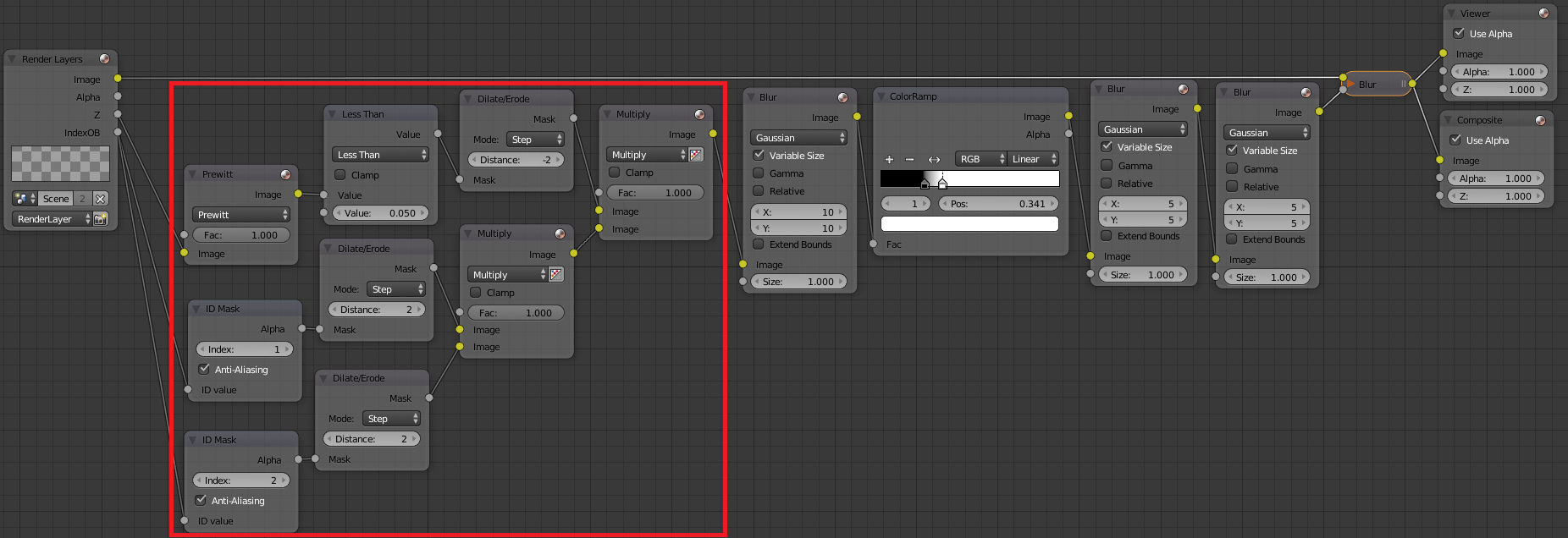The image size is (1568, 538).
Task: Open ColorRamp RGB color mode dropdown
Action: coord(981,159)
